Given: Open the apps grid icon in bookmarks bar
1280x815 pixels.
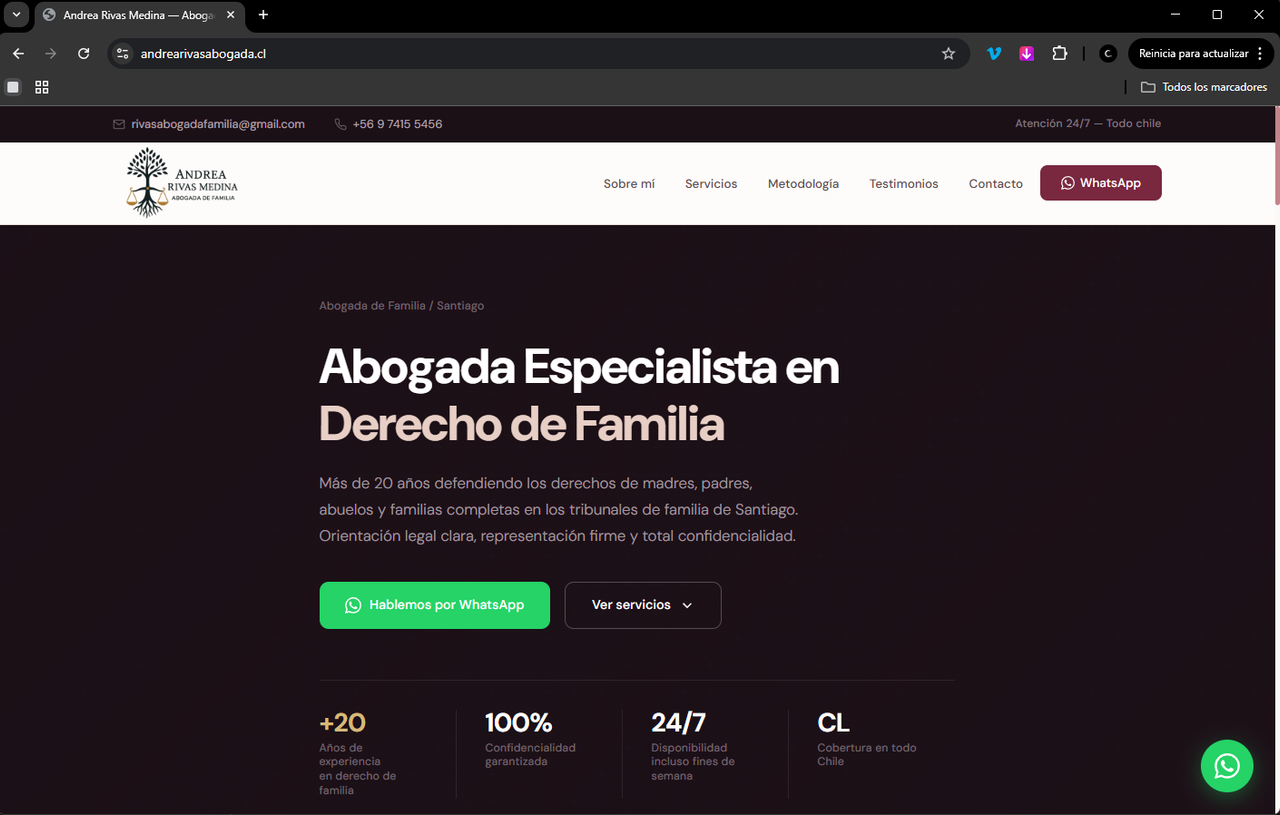Looking at the screenshot, I should 42,87.
